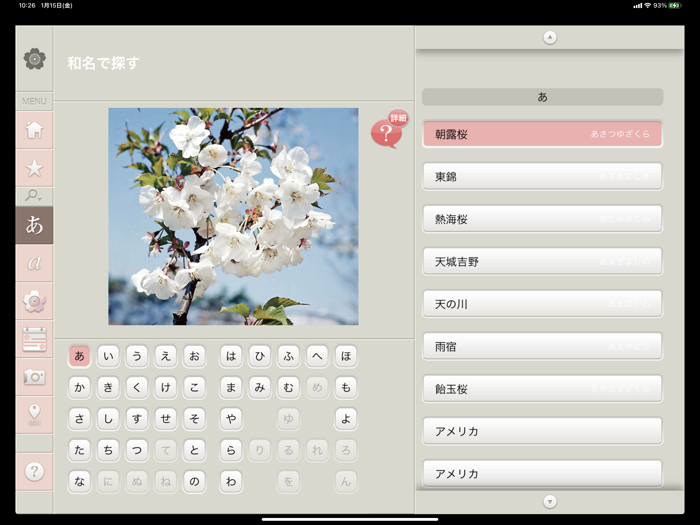Select kana key み
This screenshot has width=700, height=525.
click(260, 387)
